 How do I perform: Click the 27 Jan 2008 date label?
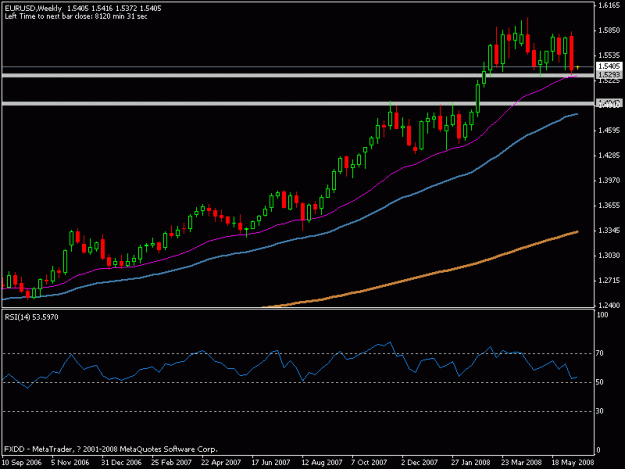[470, 463]
